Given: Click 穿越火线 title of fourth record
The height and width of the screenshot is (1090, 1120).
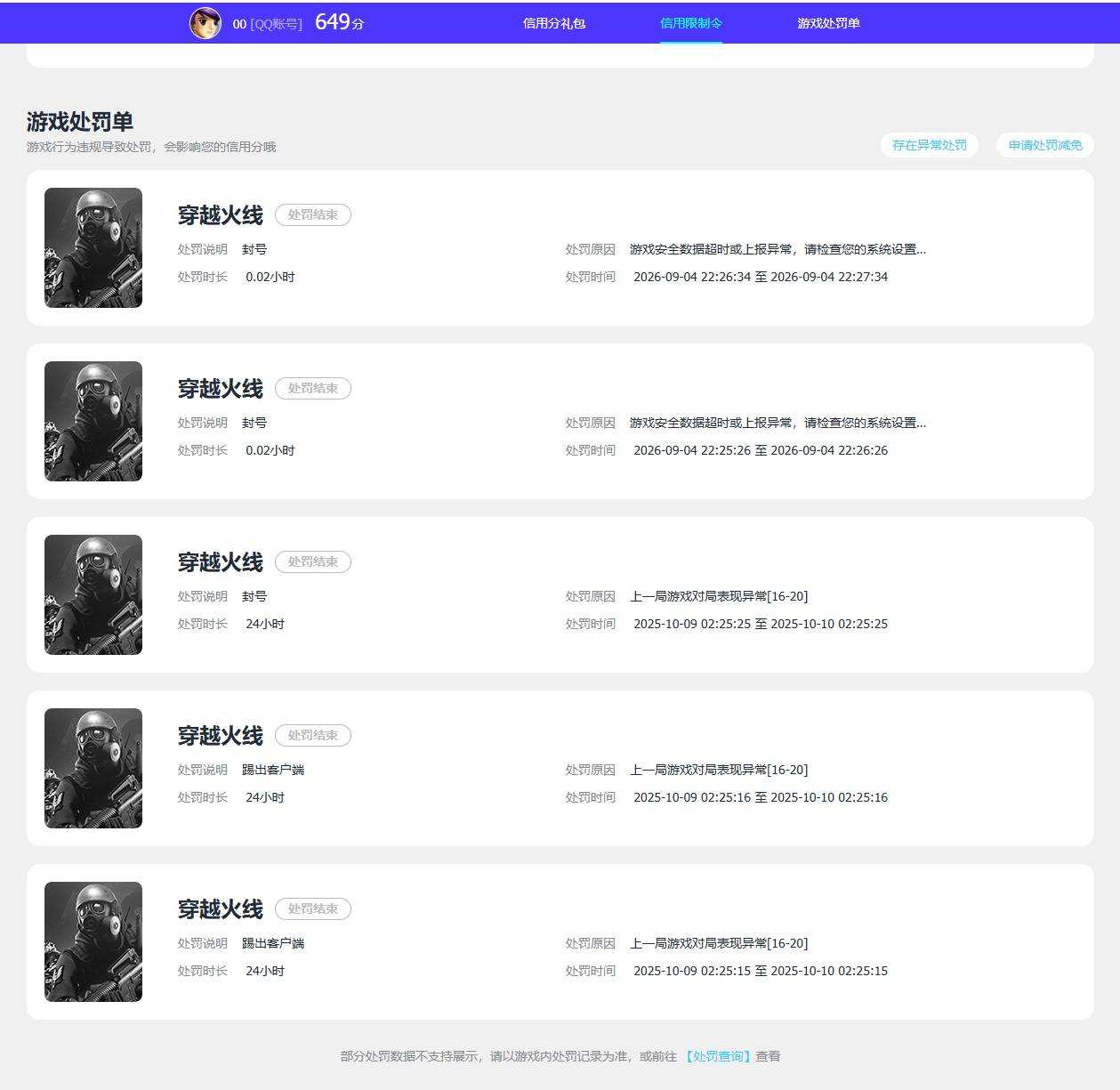Looking at the screenshot, I should click(x=221, y=736).
